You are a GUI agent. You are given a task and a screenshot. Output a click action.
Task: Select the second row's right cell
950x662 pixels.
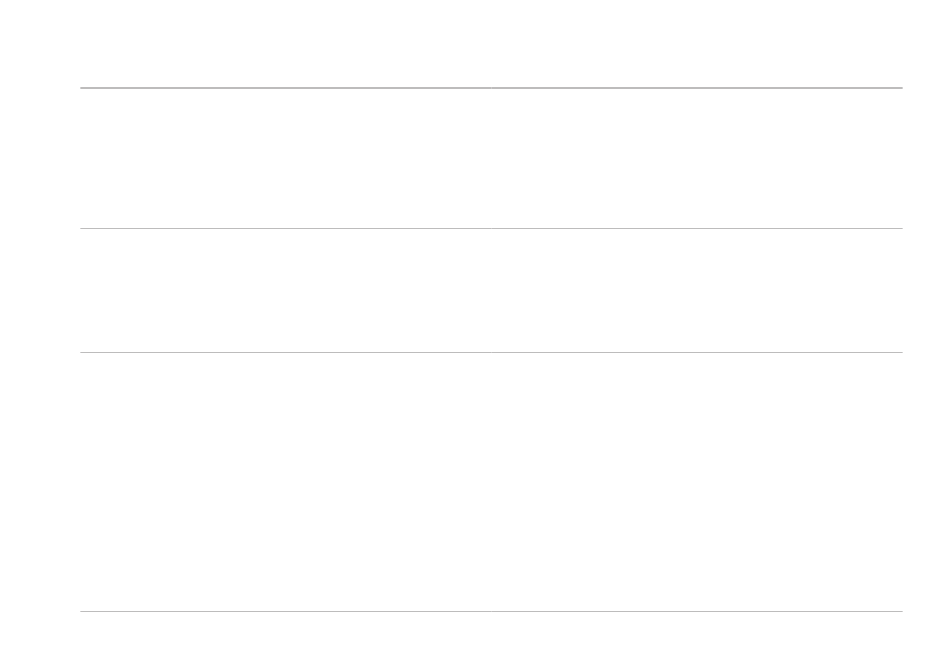click(x=697, y=290)
